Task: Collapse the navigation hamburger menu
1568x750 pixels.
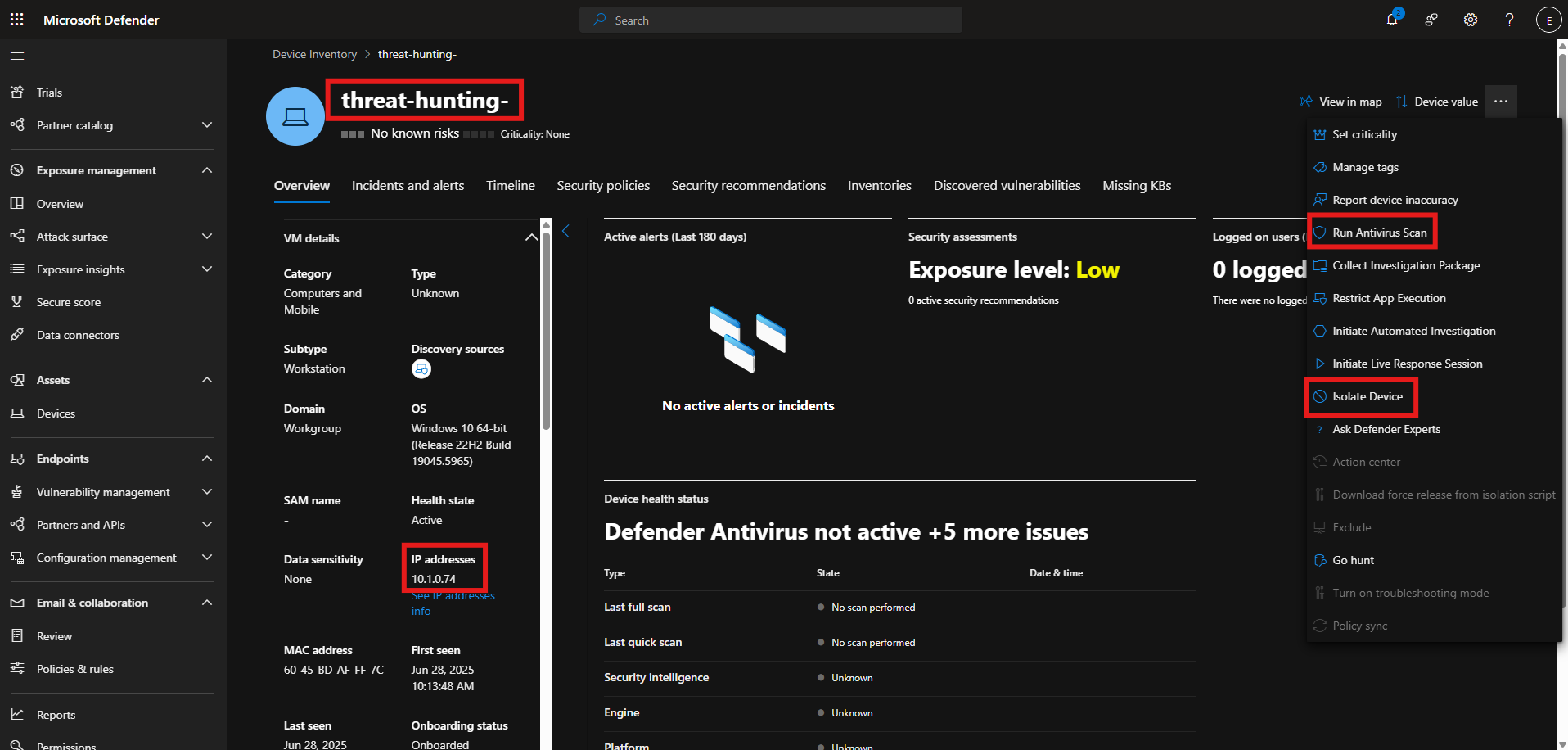Action: [17, 56]
